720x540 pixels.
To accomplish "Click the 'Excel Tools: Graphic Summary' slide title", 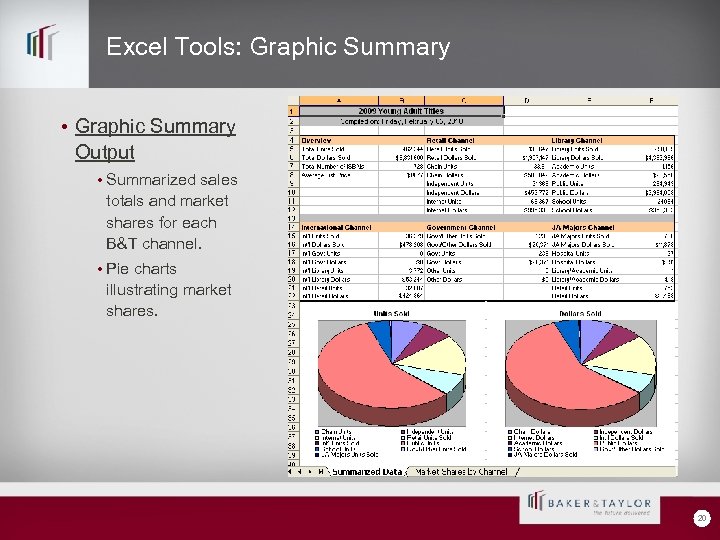I will click(x=278, y=46).
